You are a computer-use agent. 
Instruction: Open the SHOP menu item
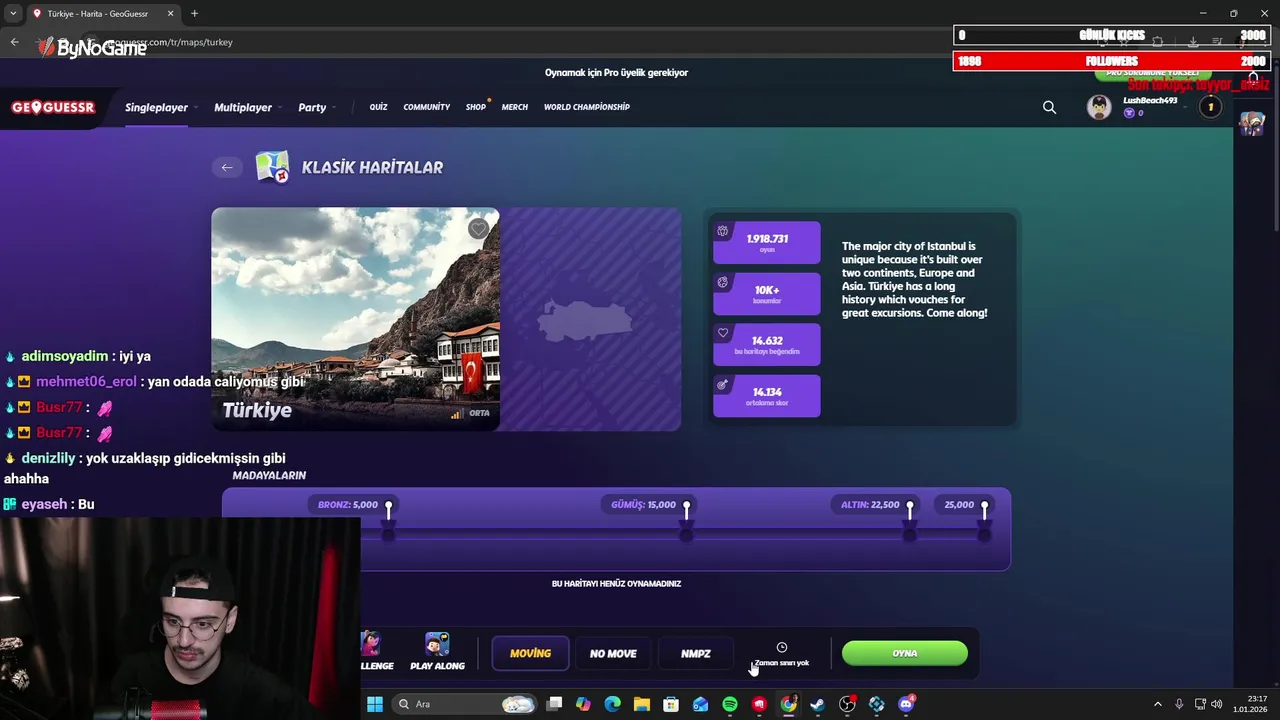[x=476, y=107]
